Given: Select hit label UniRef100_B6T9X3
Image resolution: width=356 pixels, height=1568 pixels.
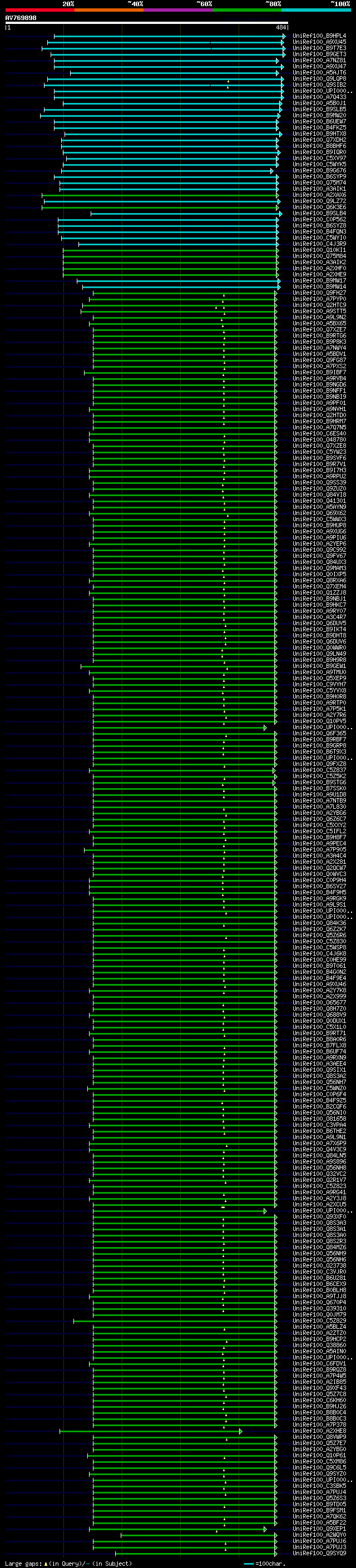Looking at the screenshot, I should [319, 752].
